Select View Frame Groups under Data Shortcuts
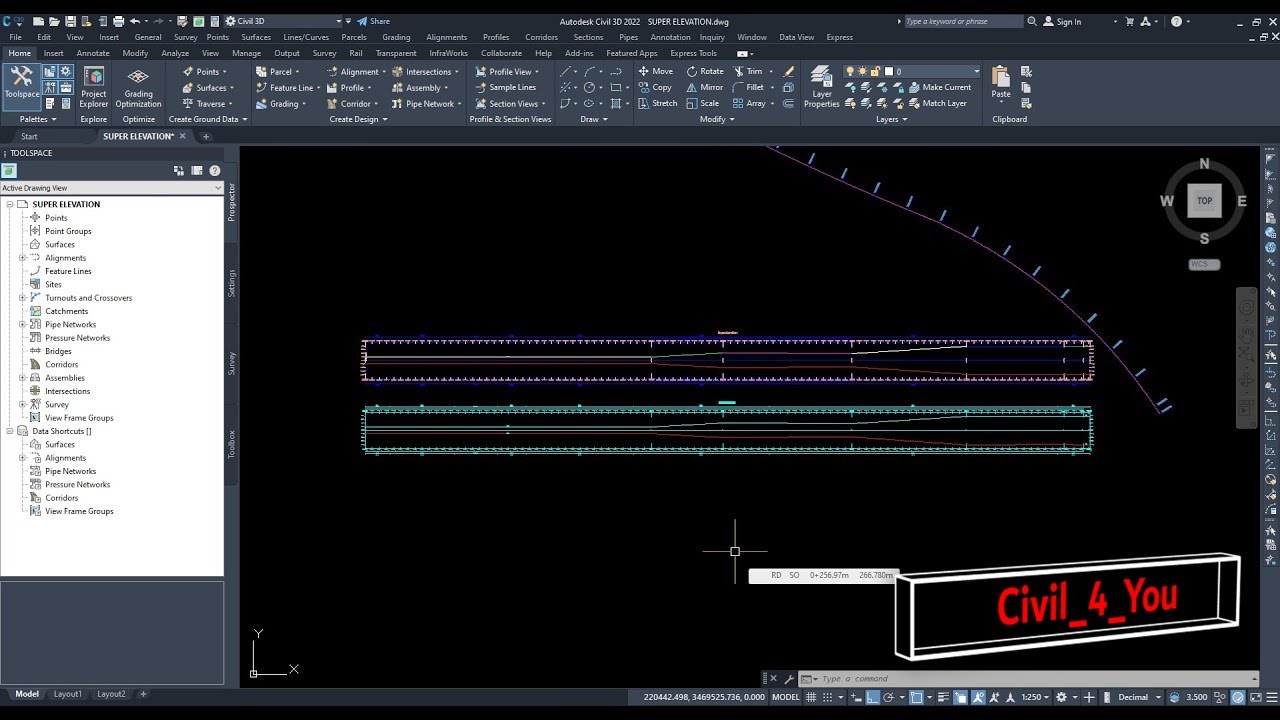This screenshot has width=1280, height=720. 79,511
